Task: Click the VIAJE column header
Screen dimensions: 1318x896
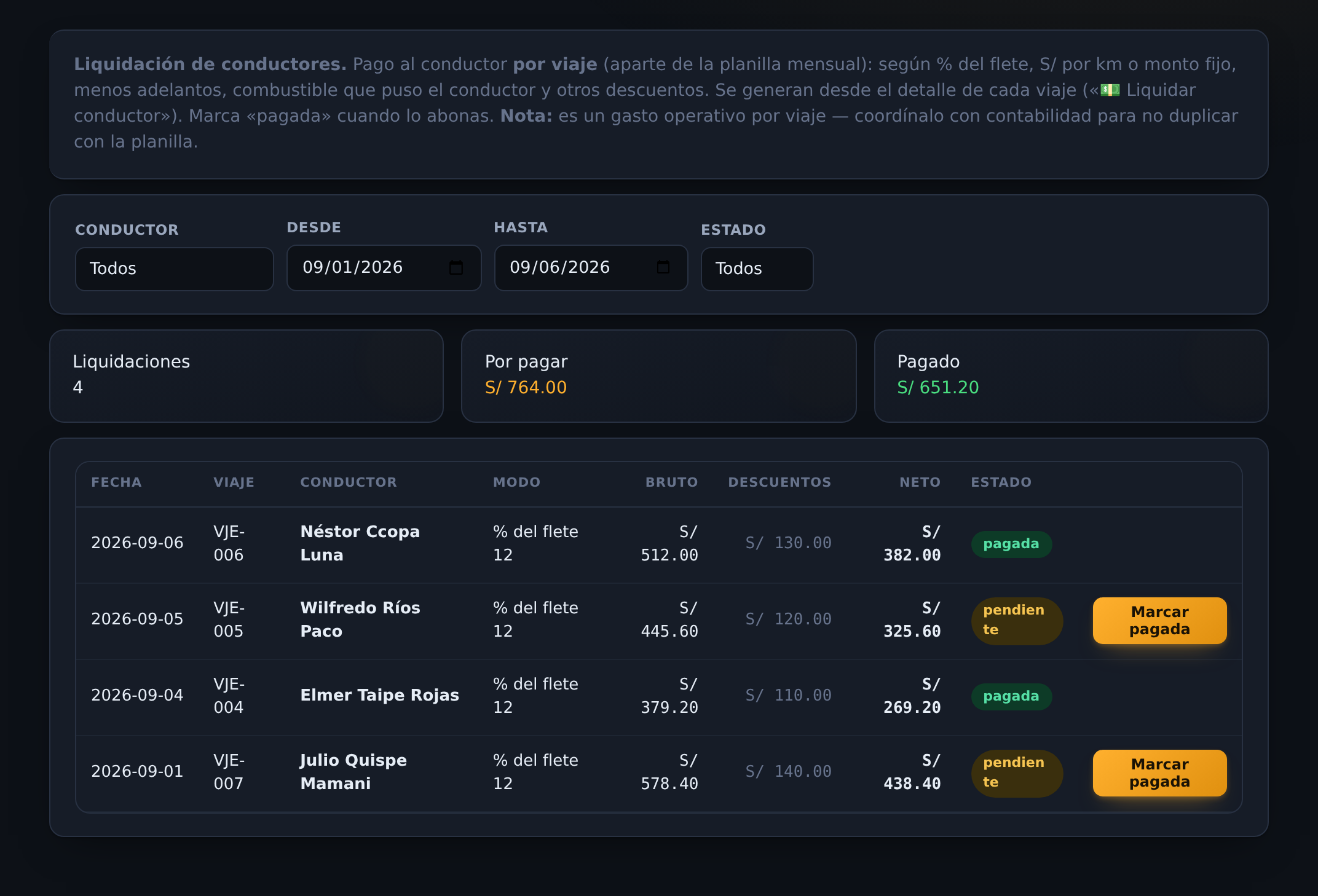Action: pyautogui.click(x=234, y=482)
